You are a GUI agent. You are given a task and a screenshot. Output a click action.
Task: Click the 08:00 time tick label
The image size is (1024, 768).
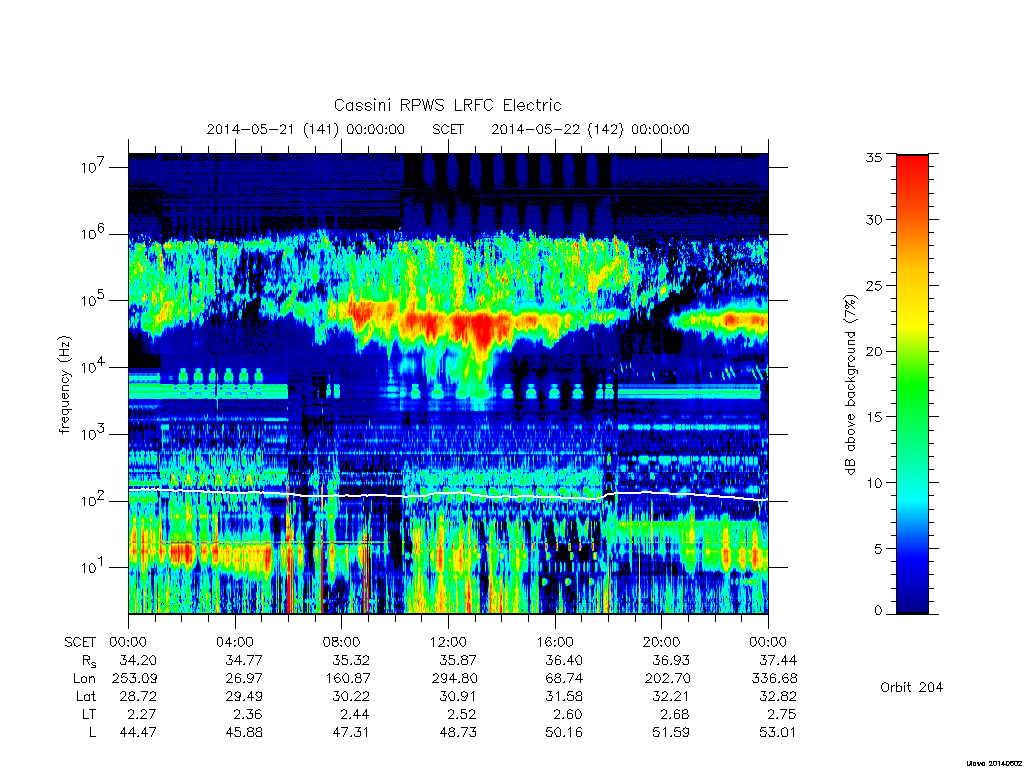coord(342,643)
